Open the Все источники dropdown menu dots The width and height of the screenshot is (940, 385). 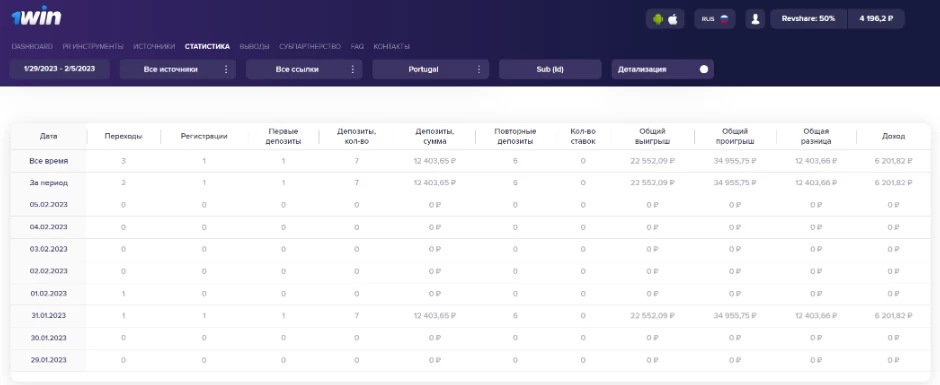click(x=226, y=69)
